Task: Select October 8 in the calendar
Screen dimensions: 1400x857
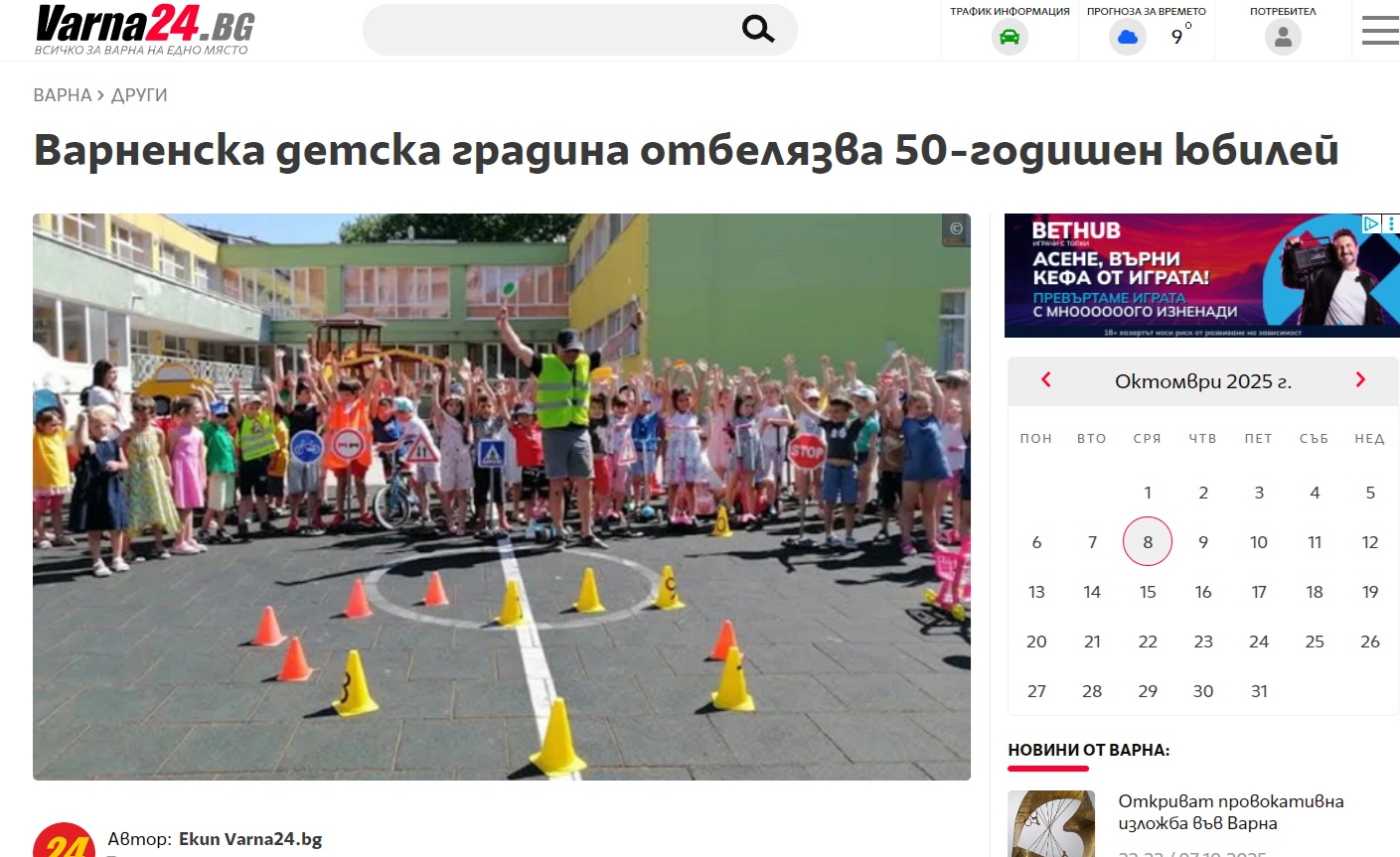Action: [1148, 542]
